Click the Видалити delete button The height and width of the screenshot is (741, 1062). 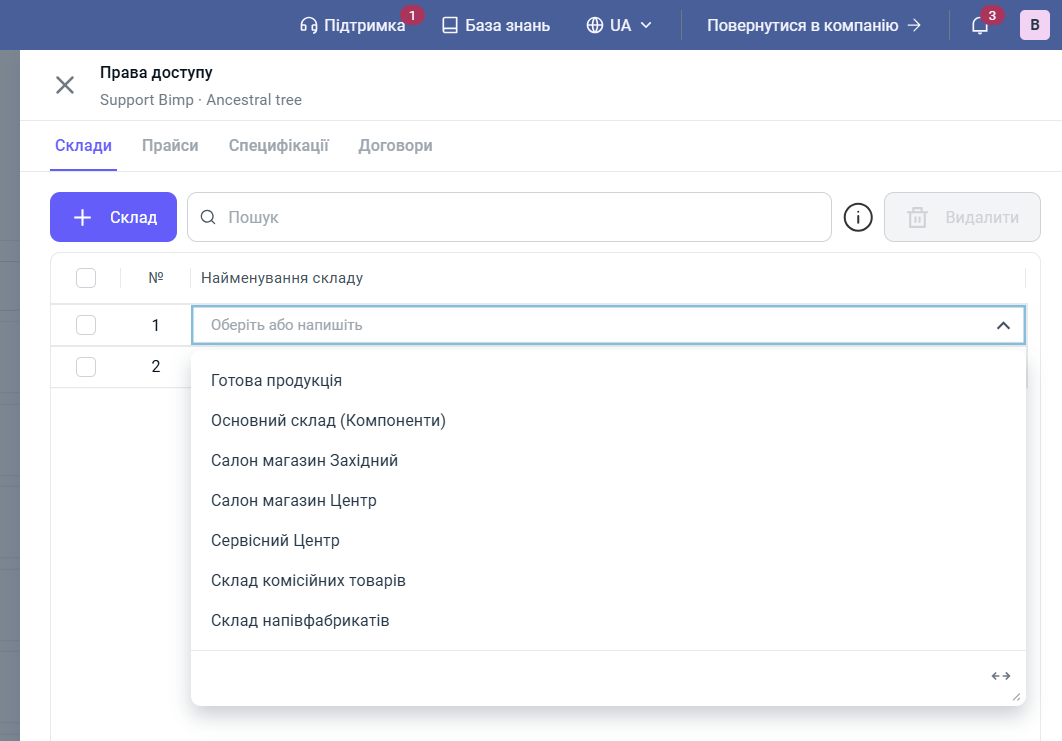[x=962, y=217]
